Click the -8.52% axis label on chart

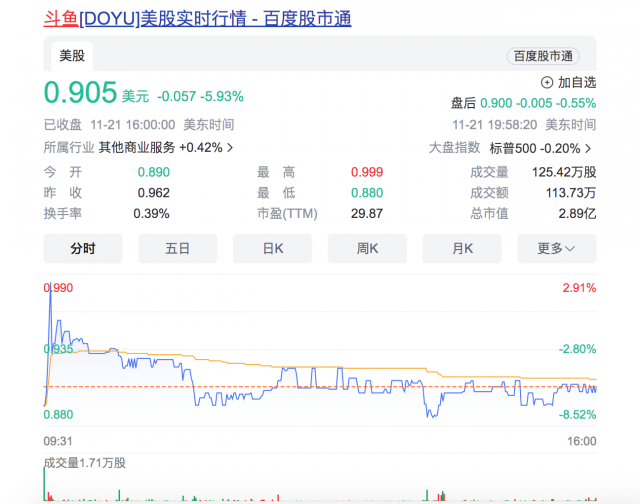(x=578, y=415)
